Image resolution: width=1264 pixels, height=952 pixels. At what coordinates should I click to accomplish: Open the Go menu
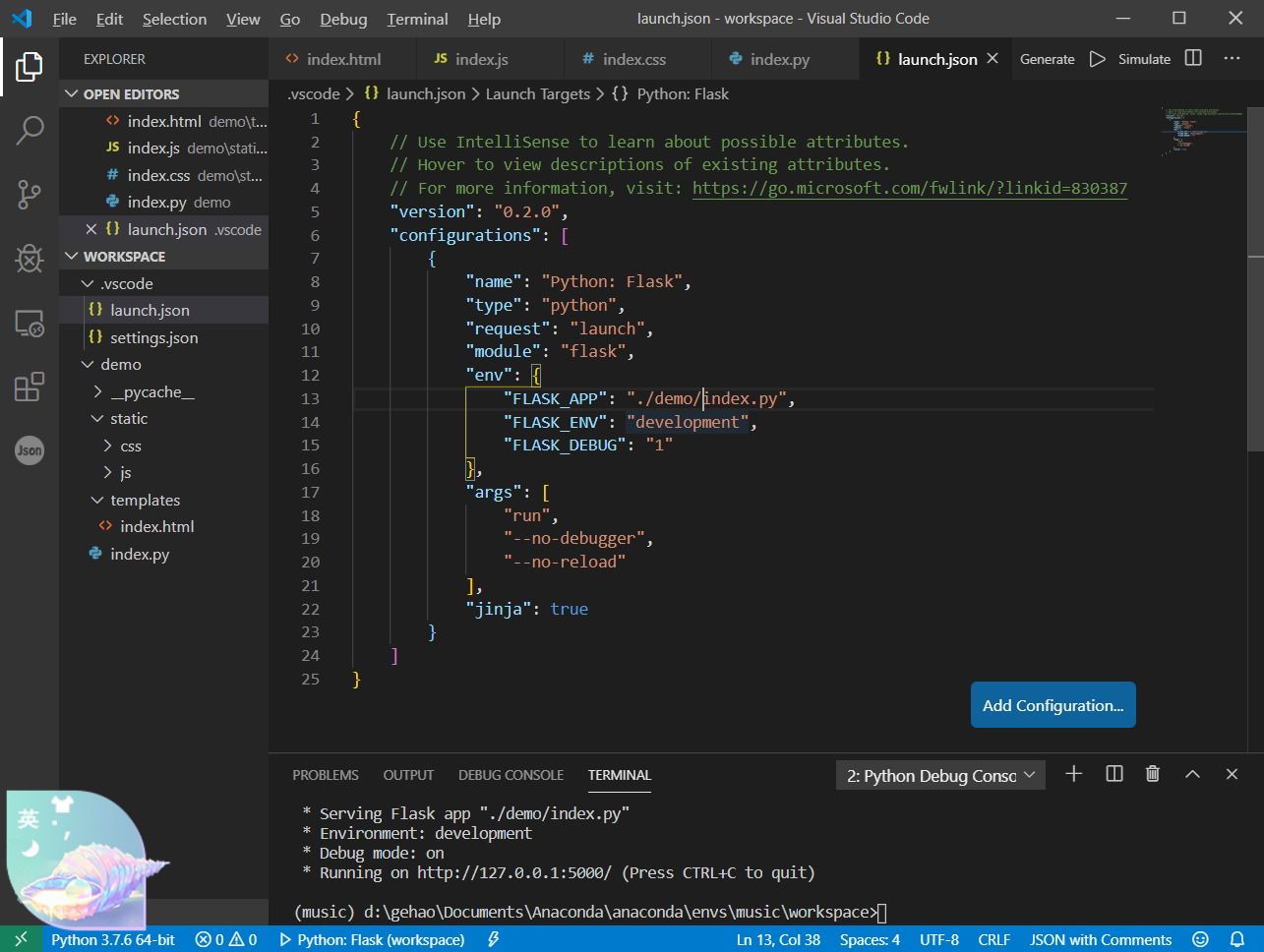point(290,19)
